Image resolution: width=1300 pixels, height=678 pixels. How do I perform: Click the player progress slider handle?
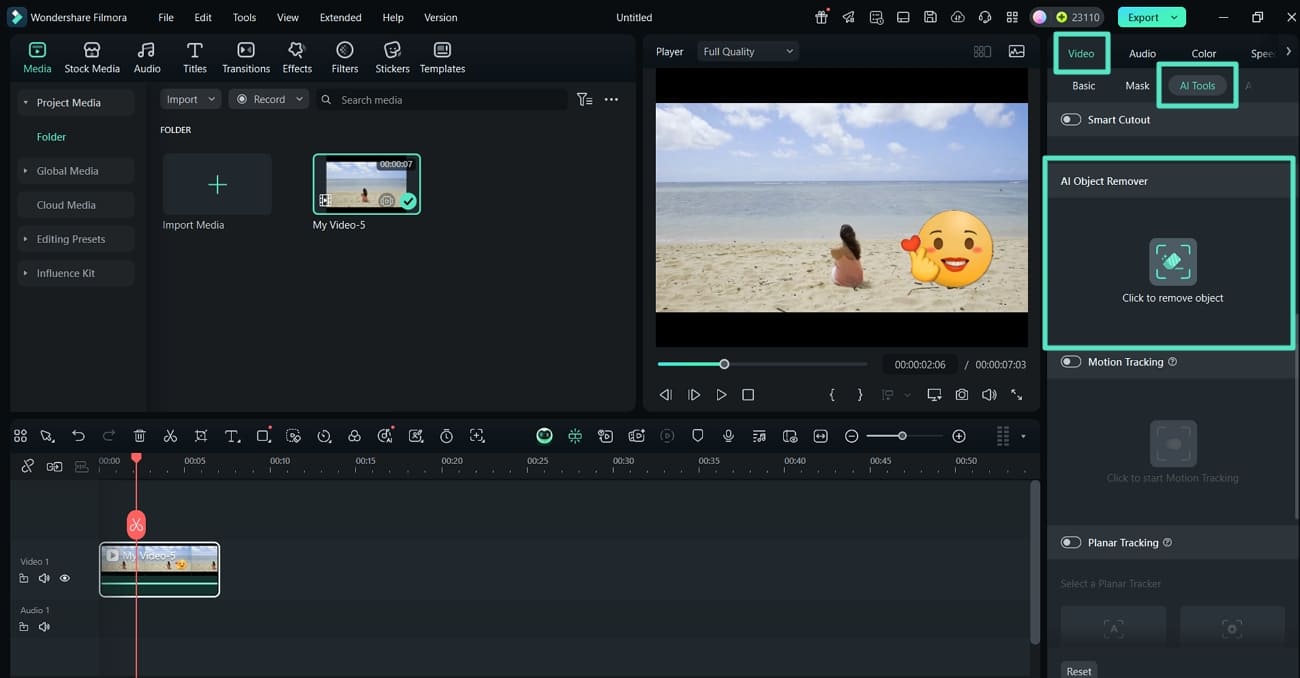click(724, 364)
